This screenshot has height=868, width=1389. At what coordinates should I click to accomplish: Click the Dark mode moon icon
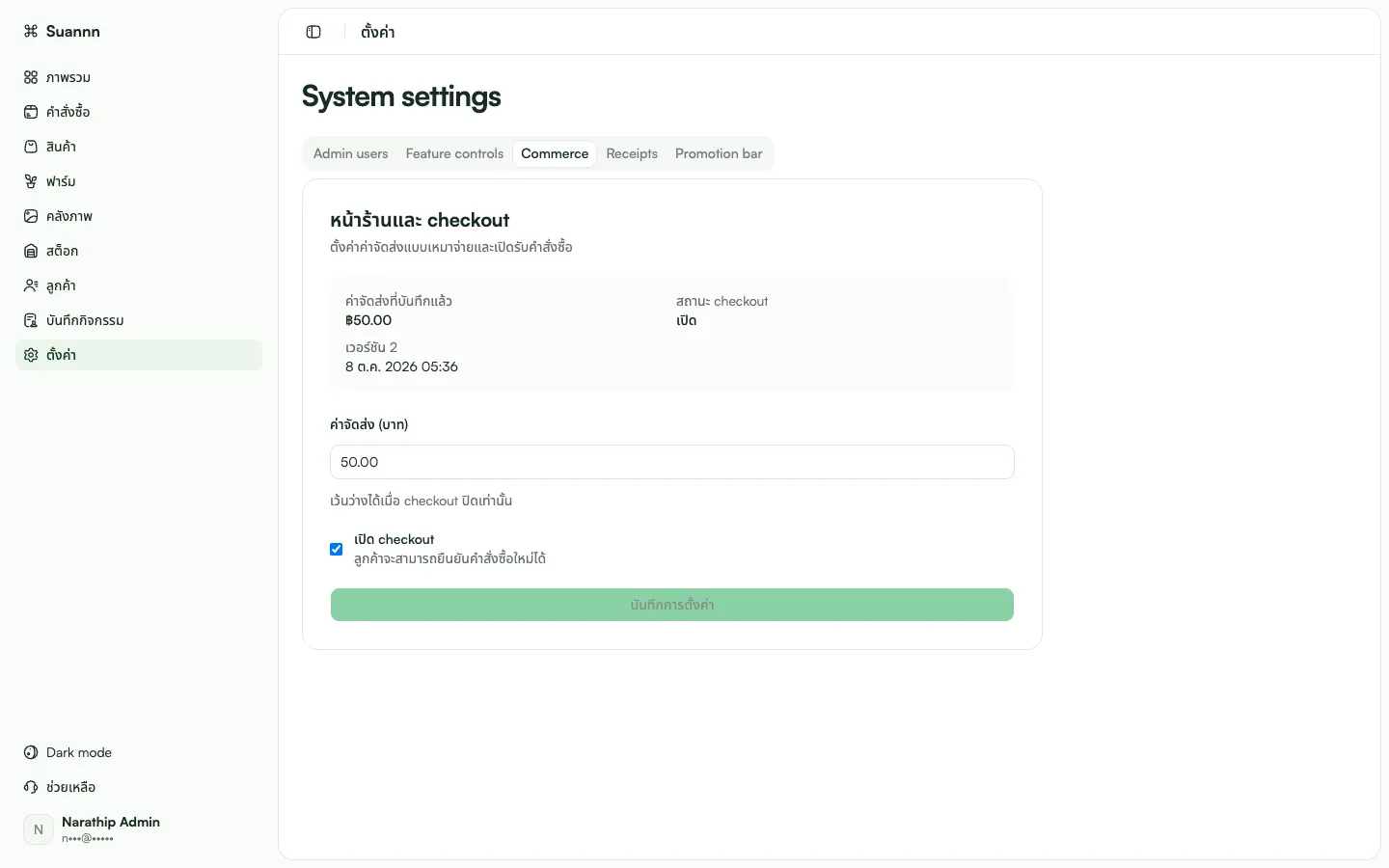point(31,752)
